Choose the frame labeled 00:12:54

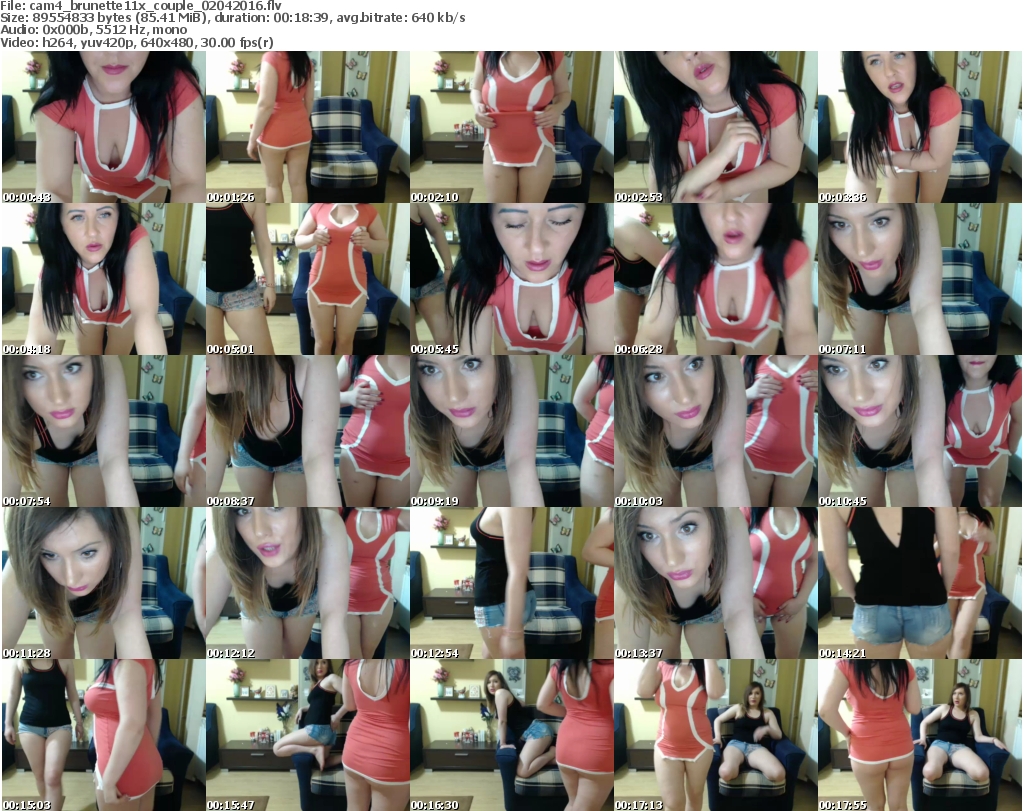[x=511, y=583]
